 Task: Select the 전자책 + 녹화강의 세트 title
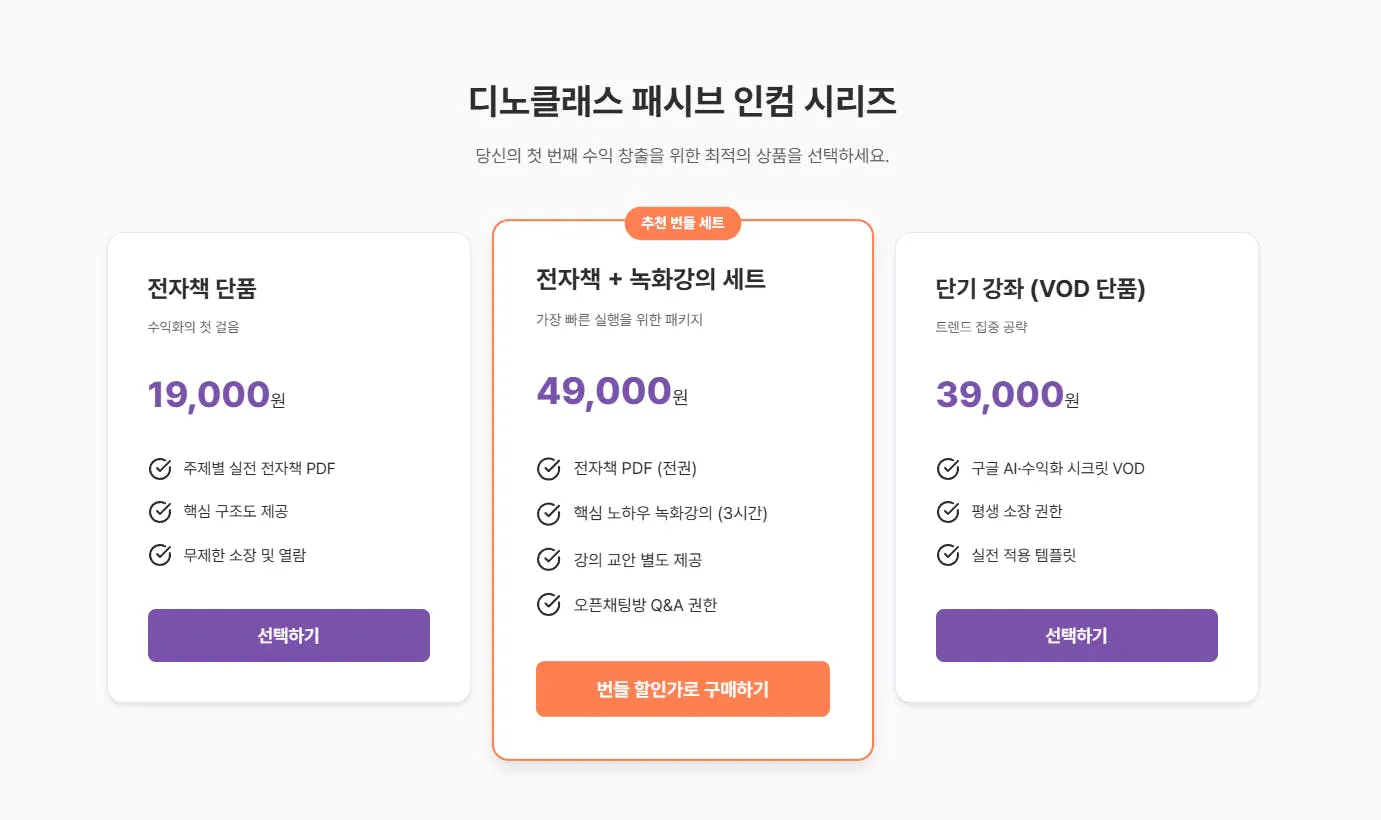click(649, 280)
